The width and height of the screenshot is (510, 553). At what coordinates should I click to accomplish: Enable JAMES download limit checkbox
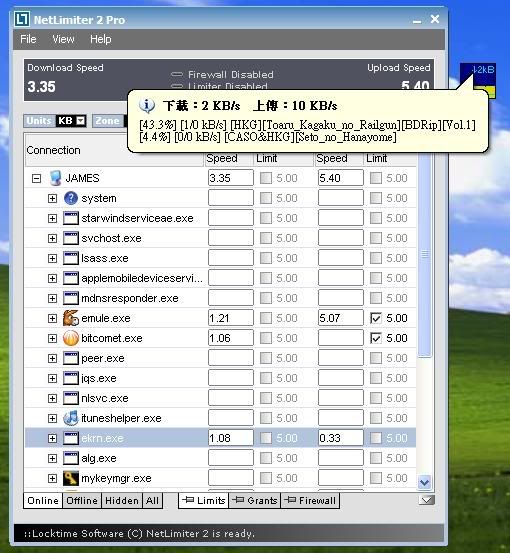(266, 178)
